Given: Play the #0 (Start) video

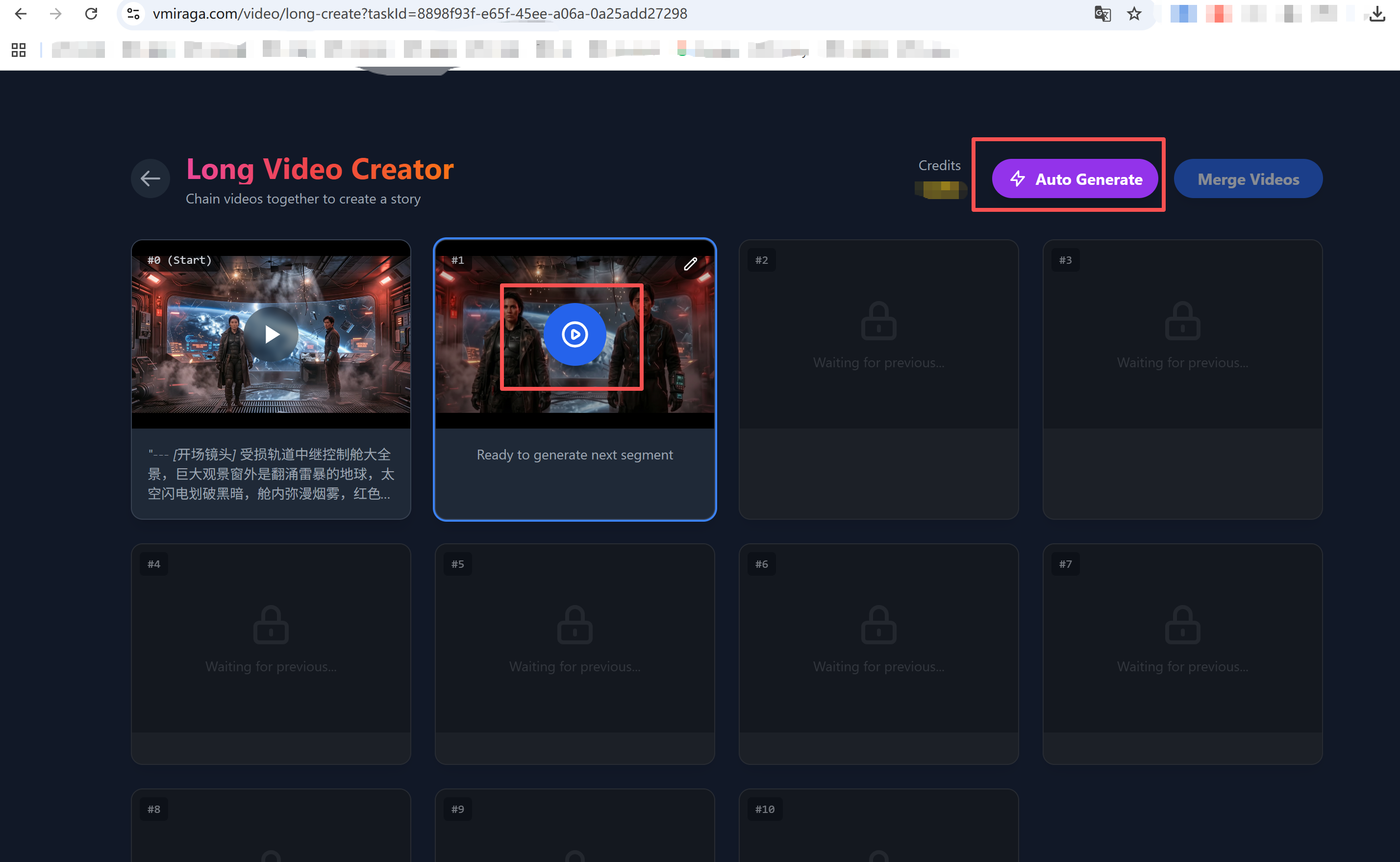Looking at the screenshot, I should [271, 335].
